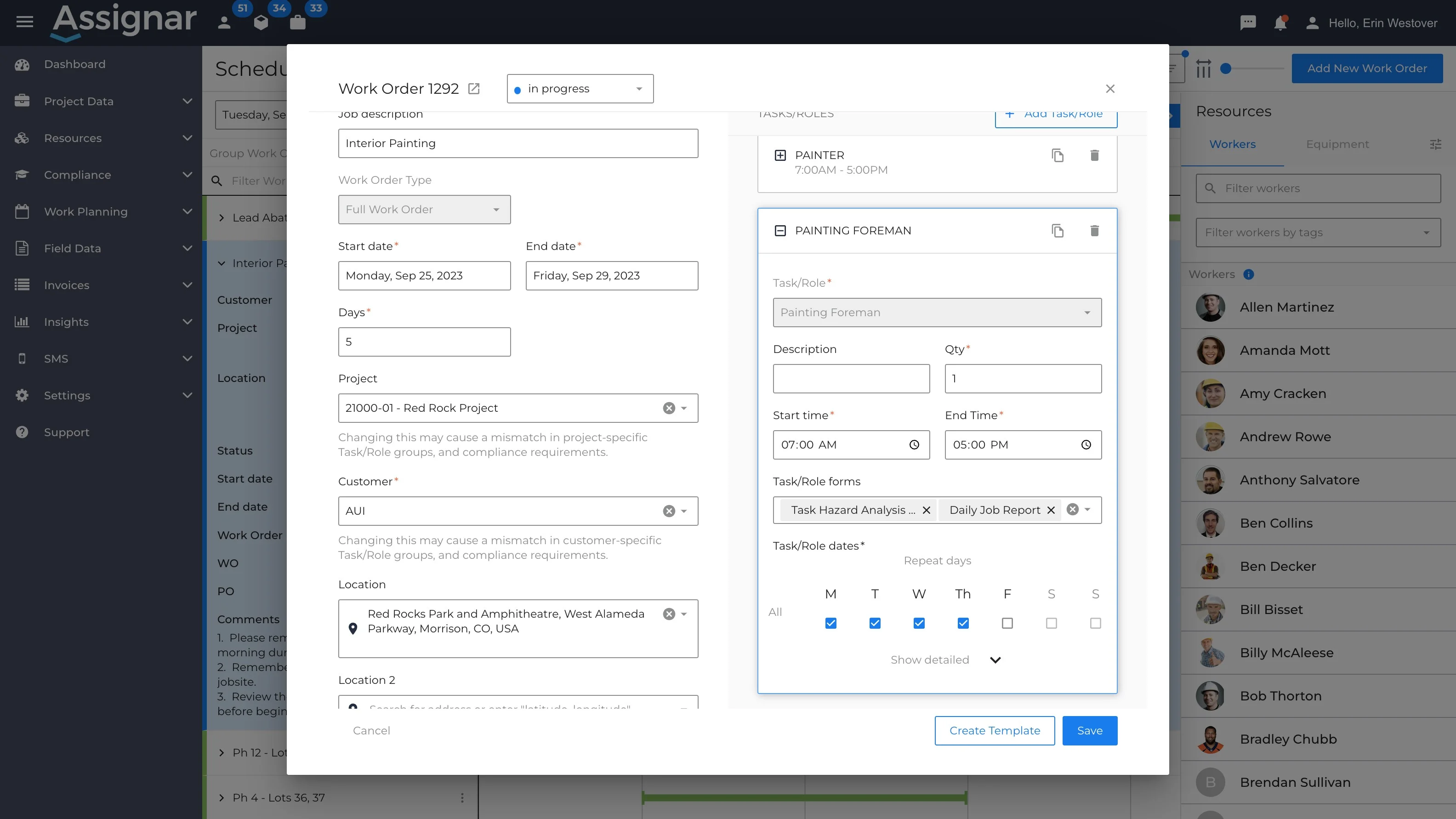Open equipment box icon with badge 34
This screenshot has width=1456, height=819.
pos(261,23)
